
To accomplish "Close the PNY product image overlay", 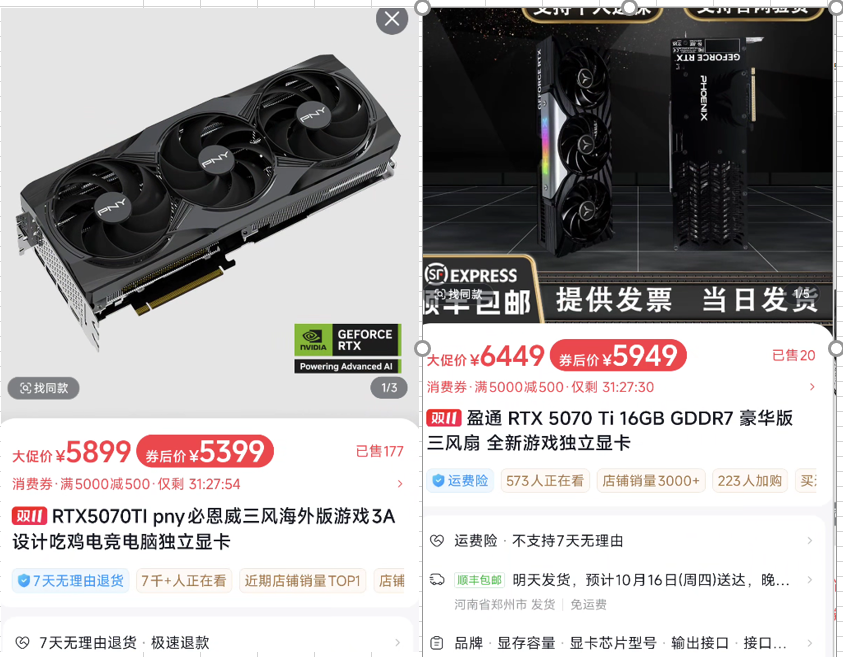I will pos(392,19).
